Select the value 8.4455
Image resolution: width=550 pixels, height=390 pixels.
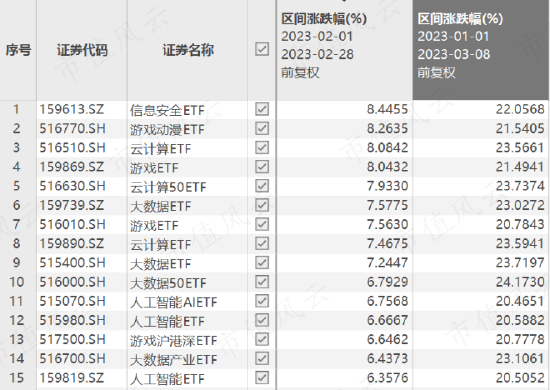tap(388, 109)
